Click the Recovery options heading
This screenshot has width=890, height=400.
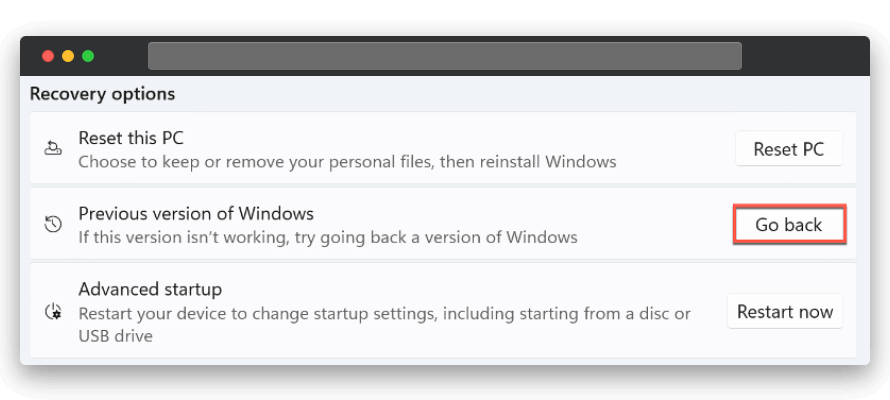click(102, 94)
